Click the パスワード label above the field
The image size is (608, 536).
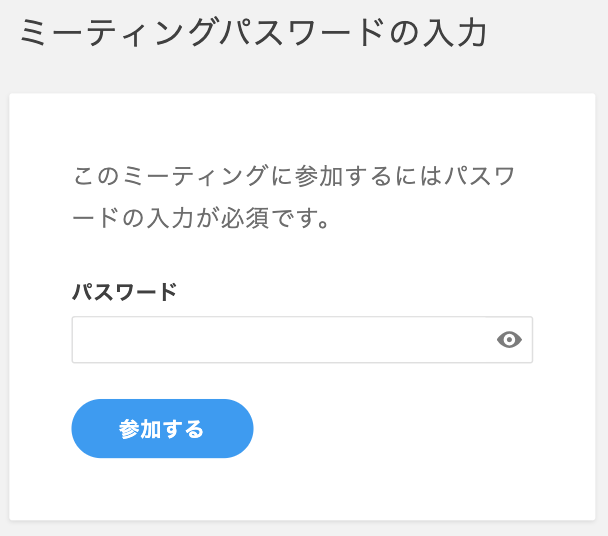pos(124,292)
